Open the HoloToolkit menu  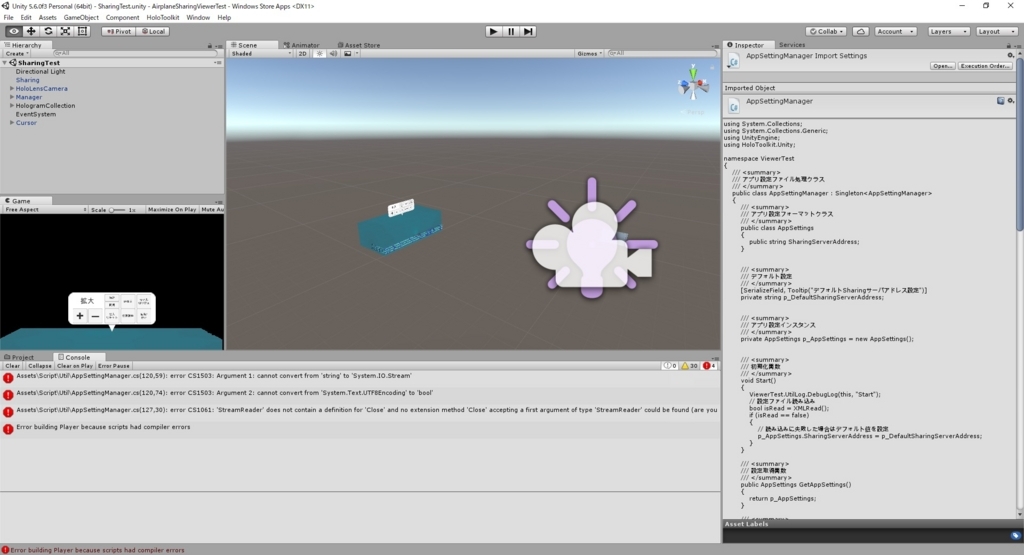point(163,18)
